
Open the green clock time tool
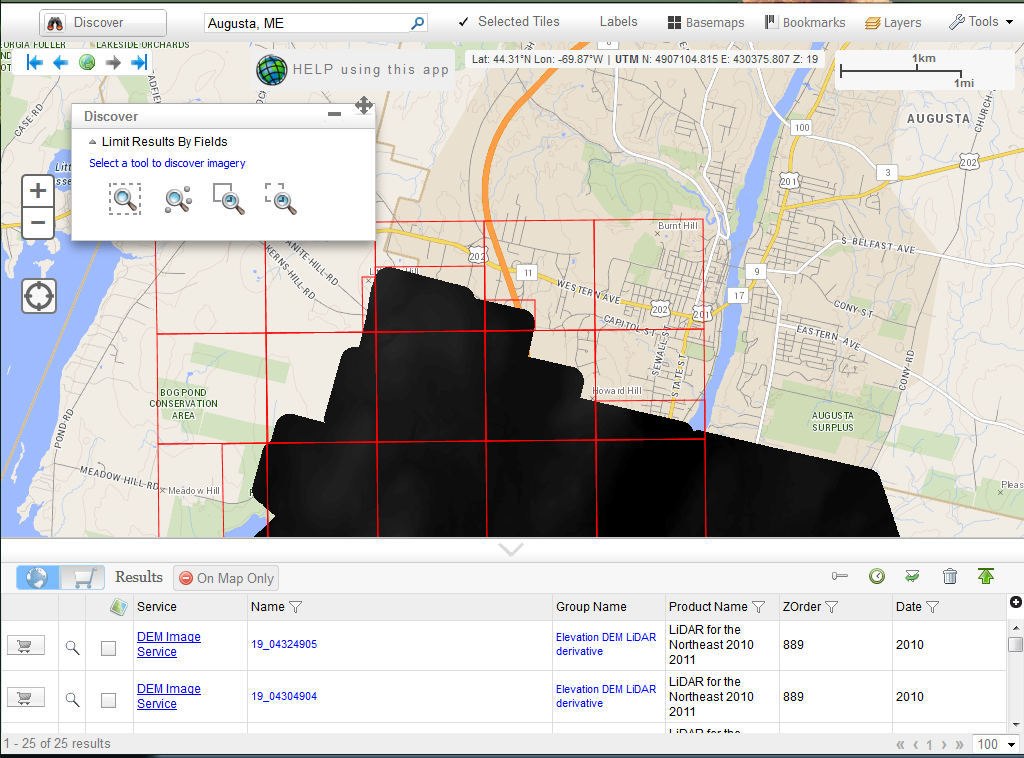[877, 576]
